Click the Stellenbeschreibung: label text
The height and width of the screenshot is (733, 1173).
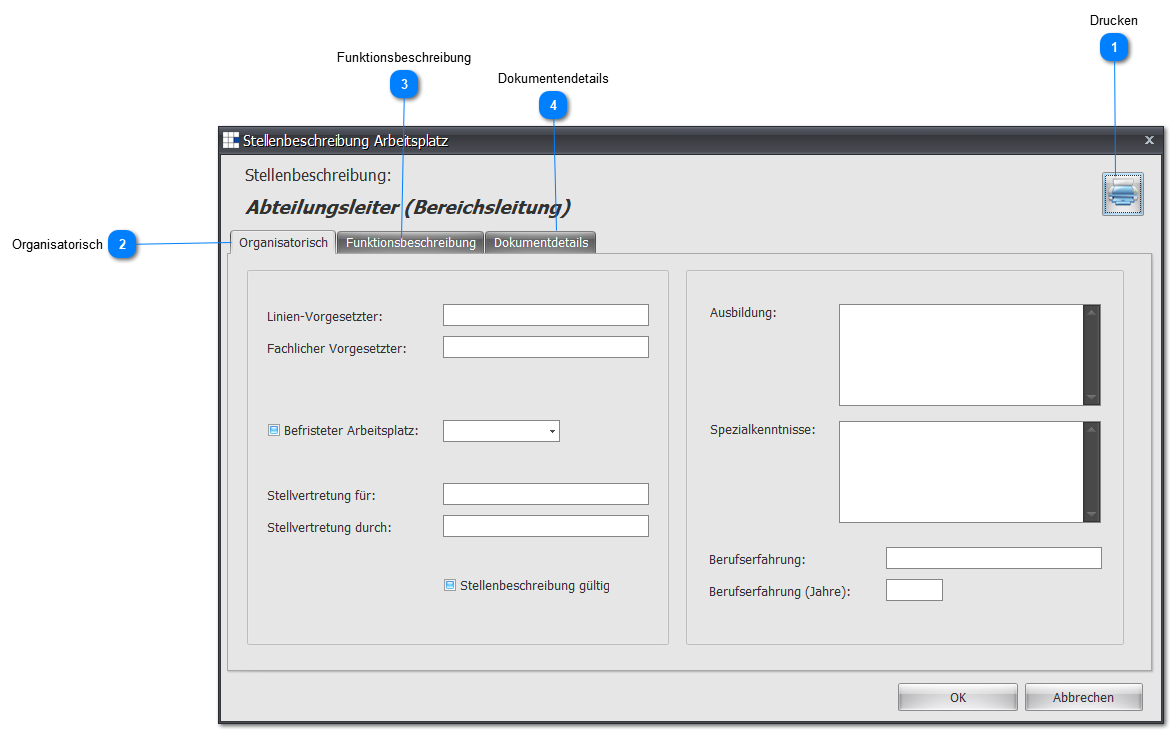pos(318,175)
